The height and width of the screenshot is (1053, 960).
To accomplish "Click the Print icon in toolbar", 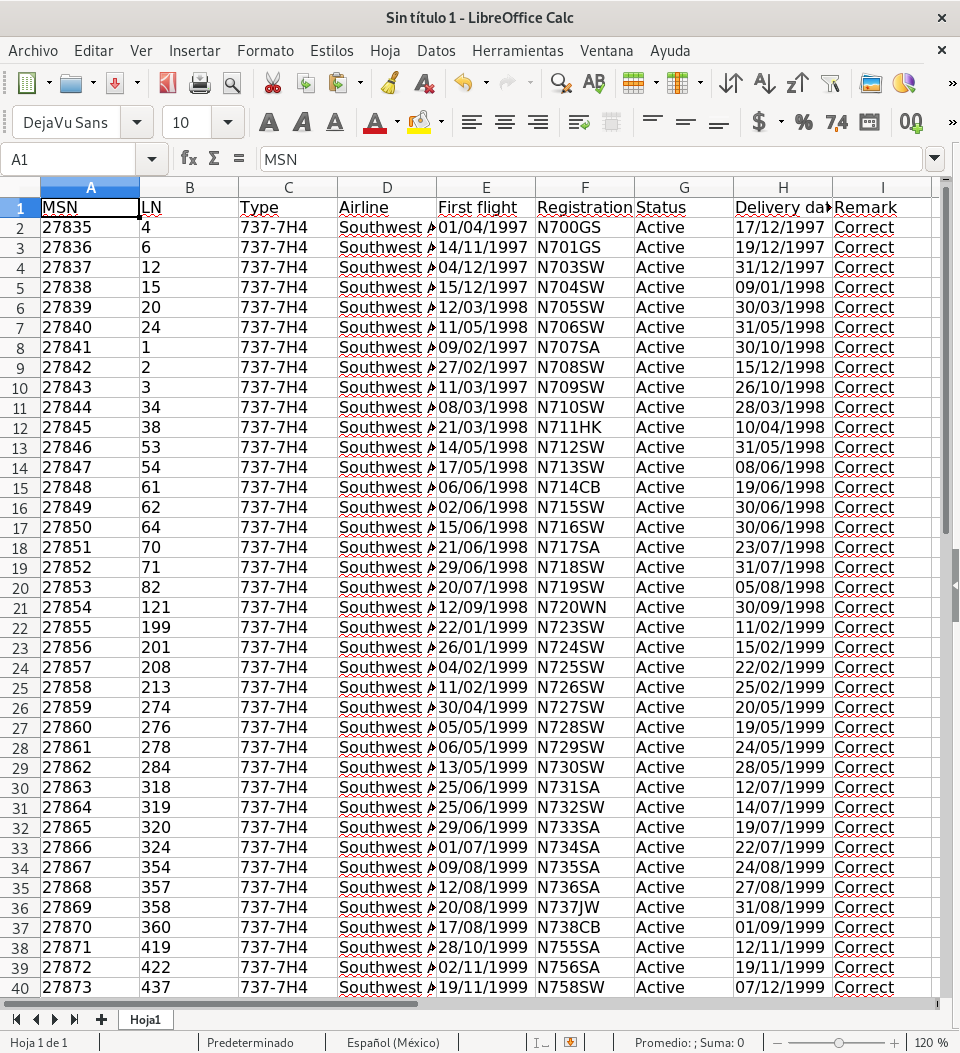I will [200, 84].
